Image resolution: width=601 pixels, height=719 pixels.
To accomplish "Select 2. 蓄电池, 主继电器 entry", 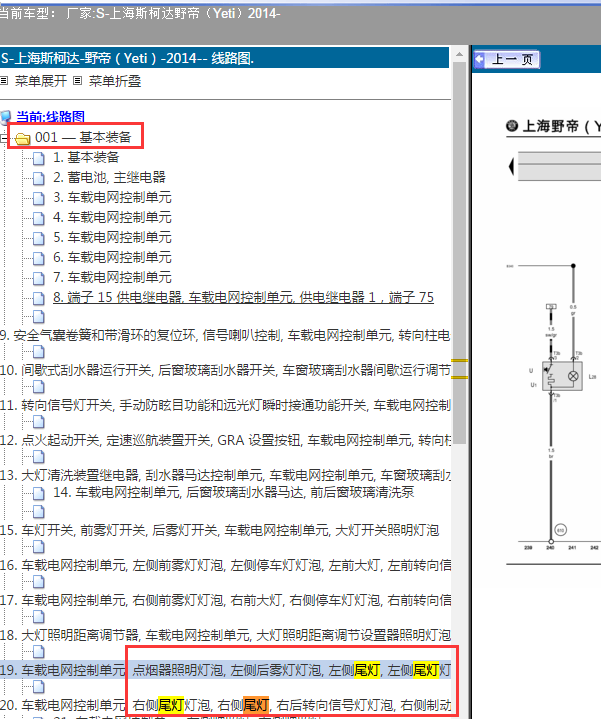I will [109, 177].
